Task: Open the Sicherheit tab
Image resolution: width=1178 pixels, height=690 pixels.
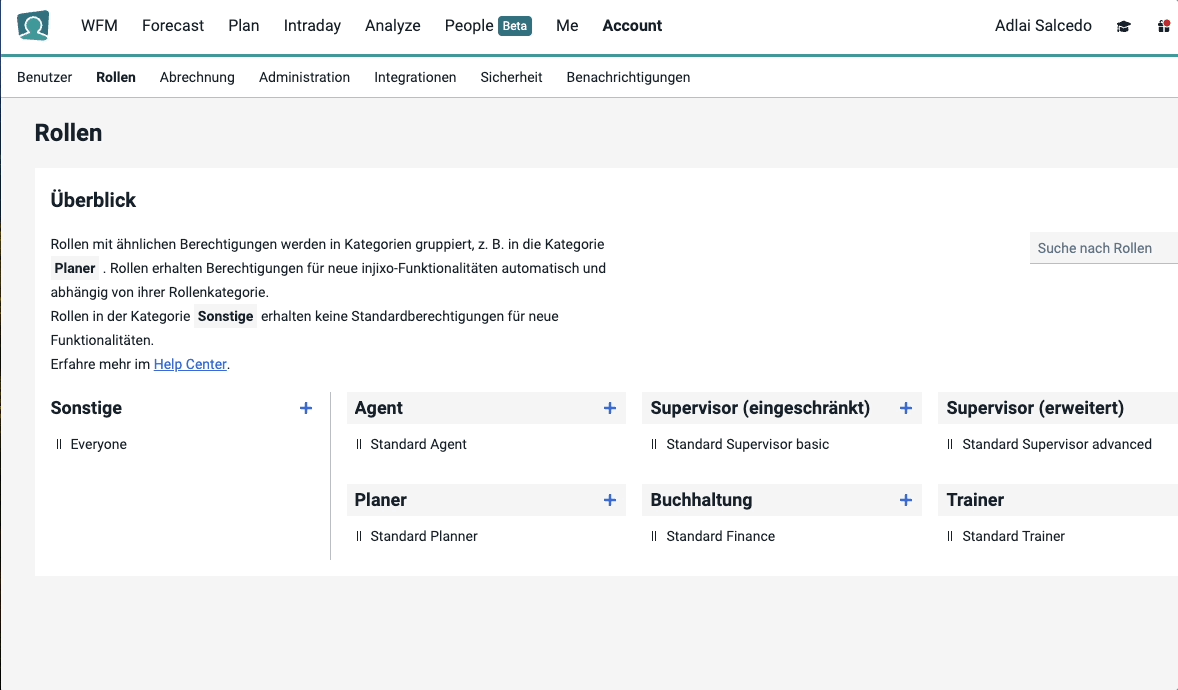Action: click(511, 76)
